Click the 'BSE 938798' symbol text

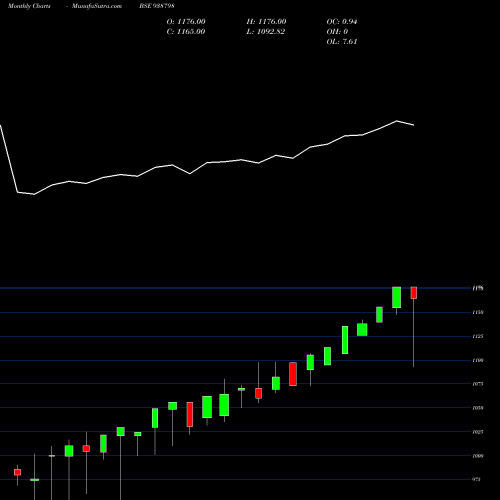pos(157,6)
